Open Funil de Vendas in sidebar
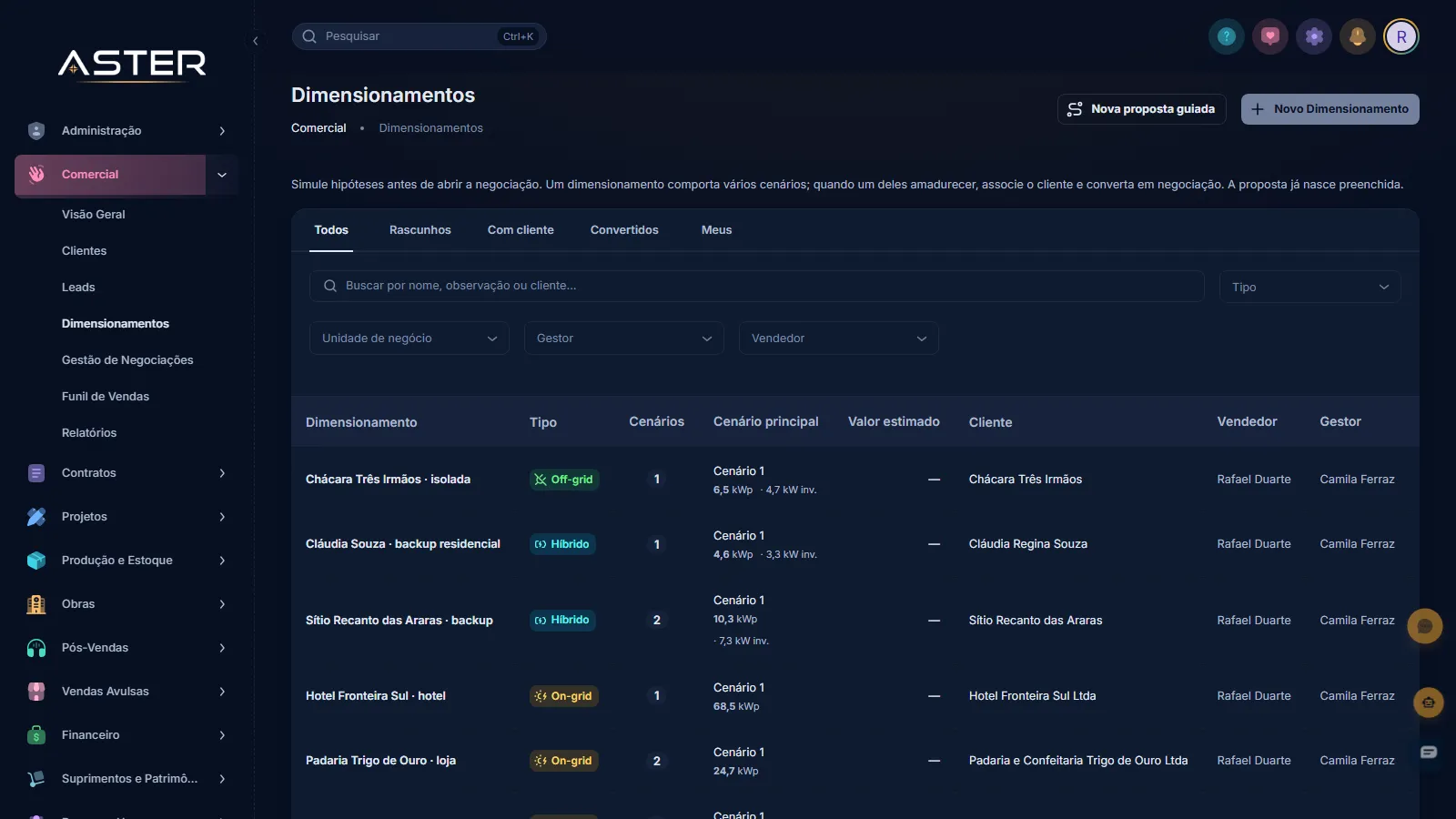This screenshot has width=1456, height=819. click(x=106, y=397)
